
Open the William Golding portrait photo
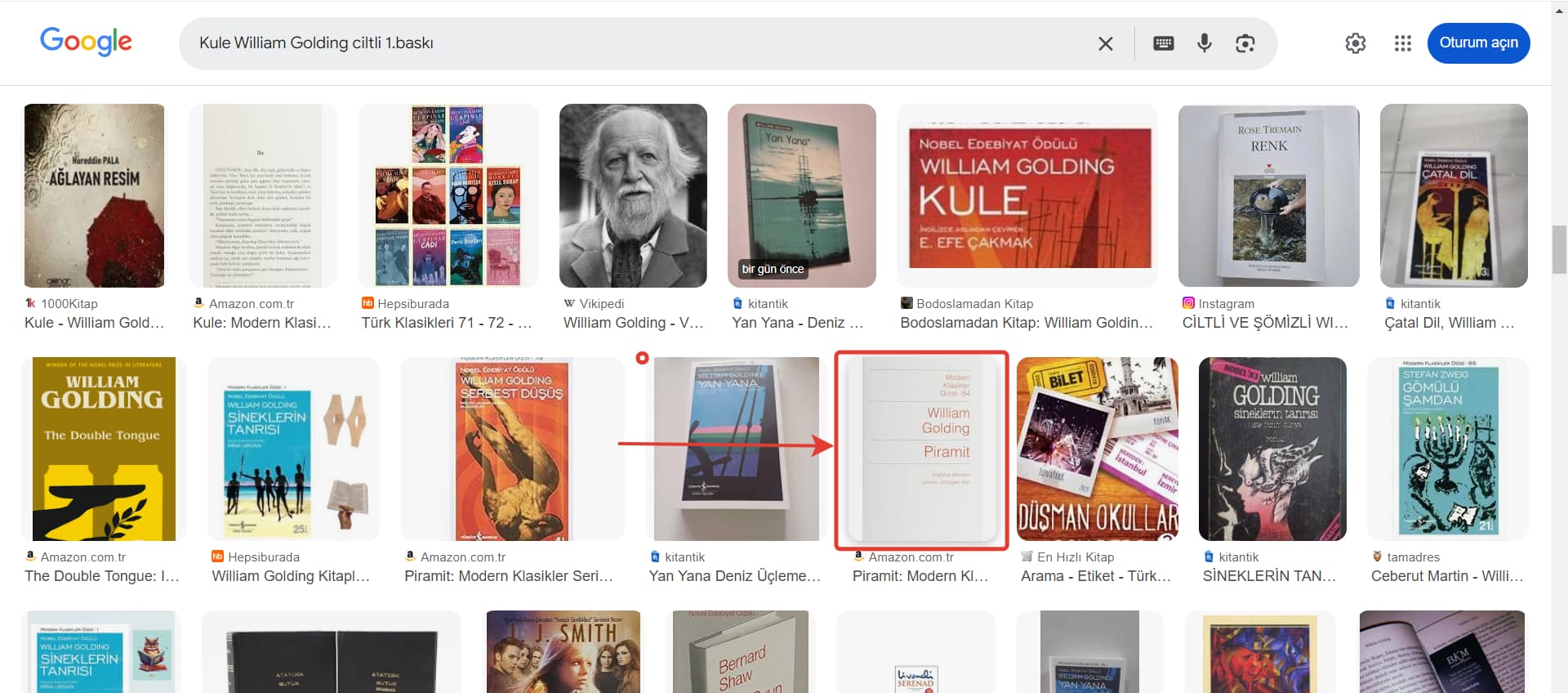point(633,195)
